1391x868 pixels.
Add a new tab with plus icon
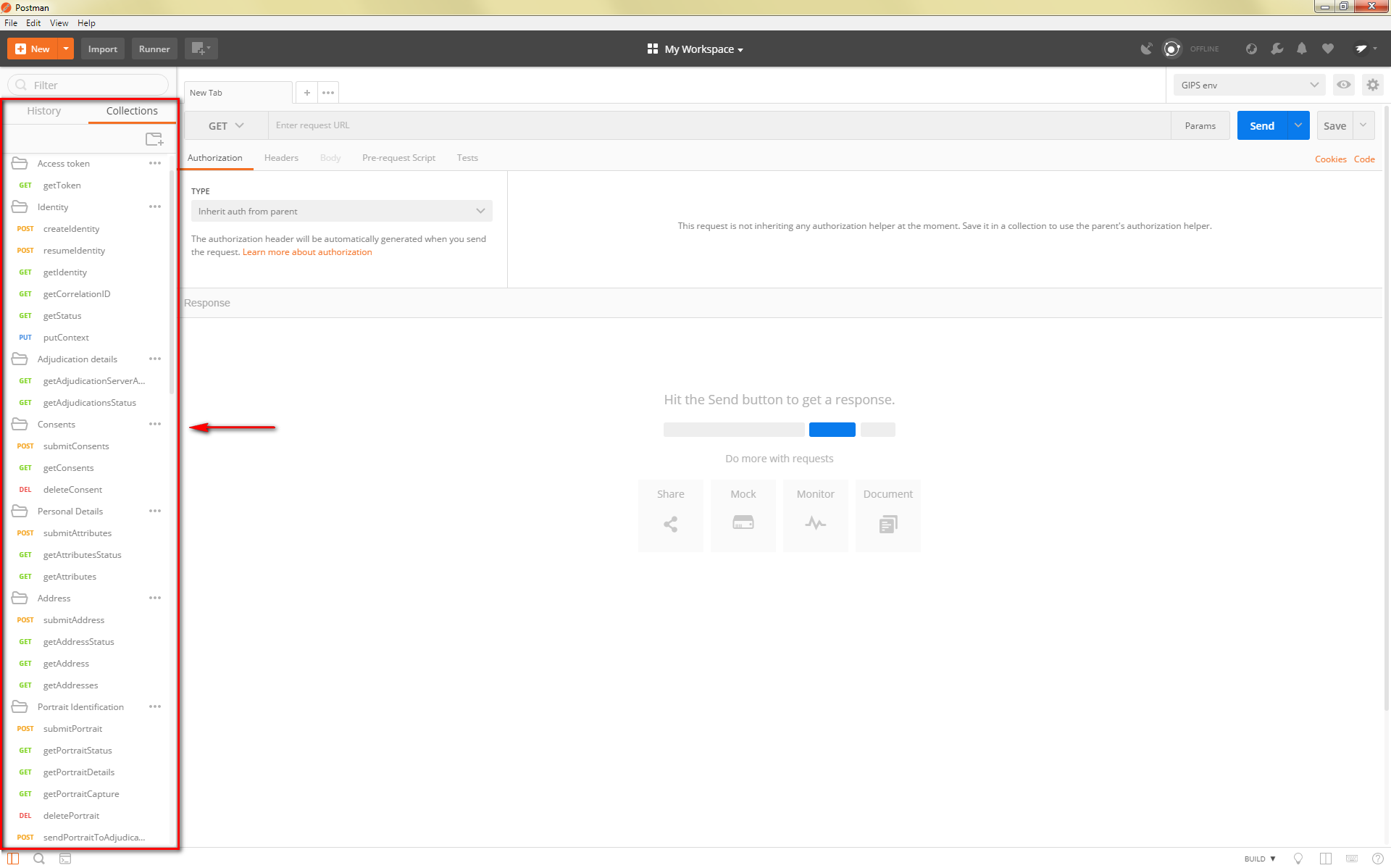(x=307, y=93)
